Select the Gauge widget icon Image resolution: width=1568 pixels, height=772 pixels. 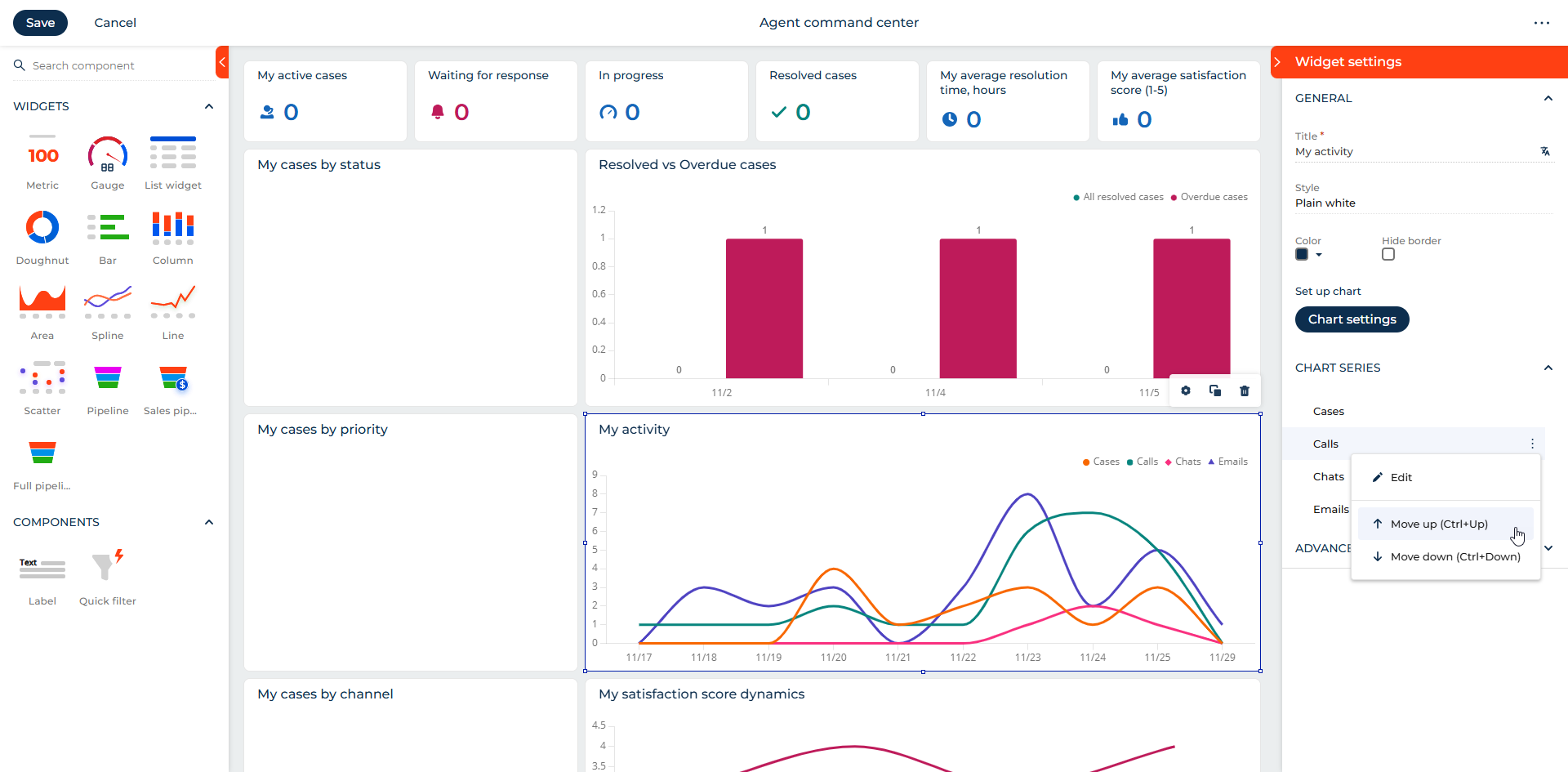[108, 155]
